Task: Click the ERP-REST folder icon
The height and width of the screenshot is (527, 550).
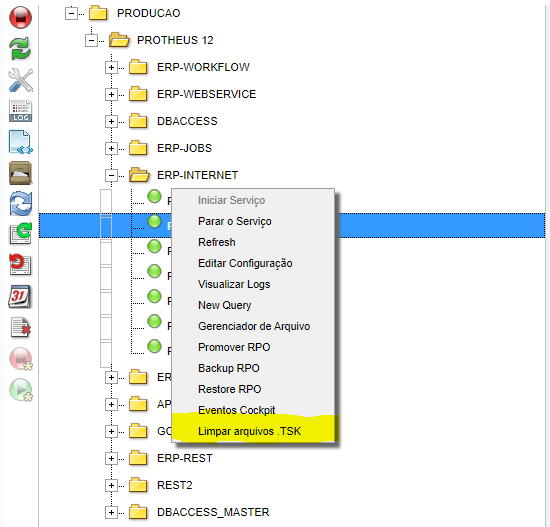Action: pyautogui.click(x=138, y=458)
